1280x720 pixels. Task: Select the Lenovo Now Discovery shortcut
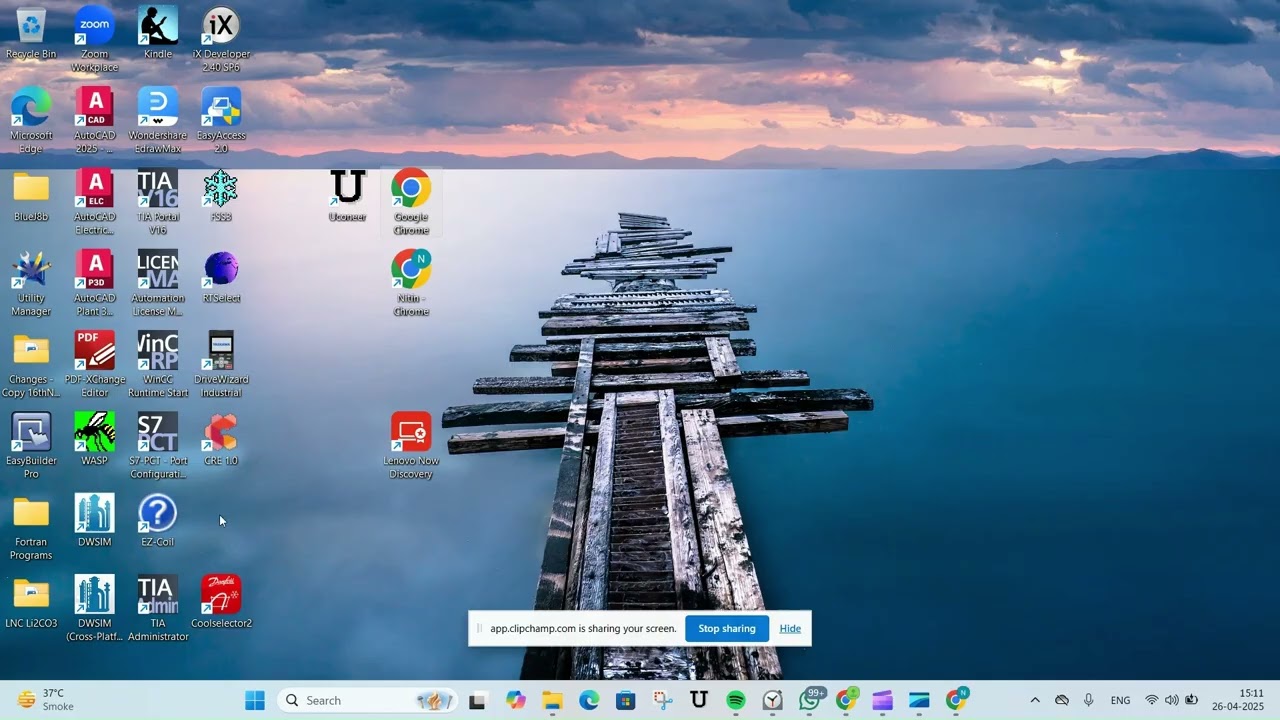pyautogui.click(x=411, y=446)
